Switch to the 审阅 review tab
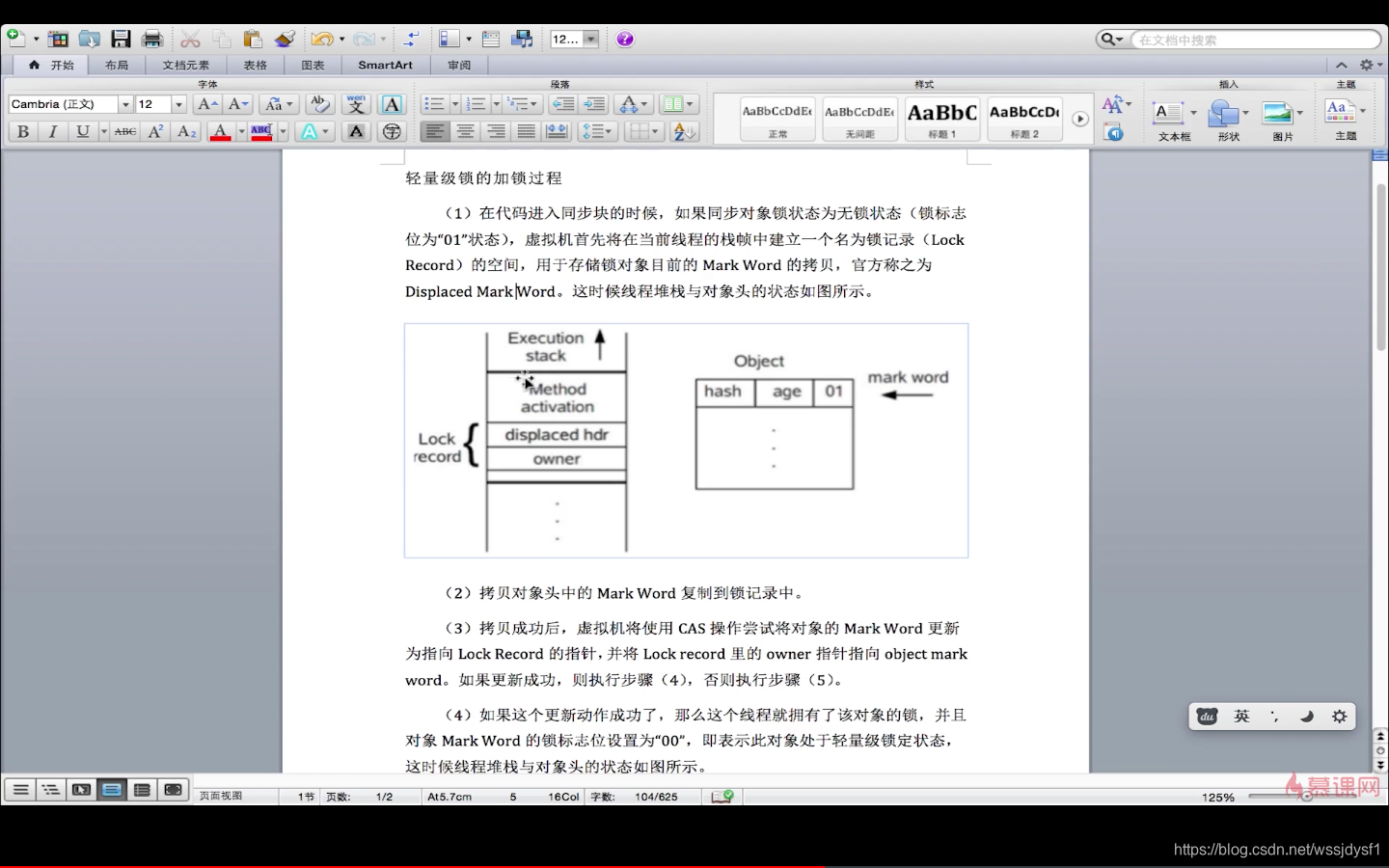 pyautogui.click(x=459, y=65)
